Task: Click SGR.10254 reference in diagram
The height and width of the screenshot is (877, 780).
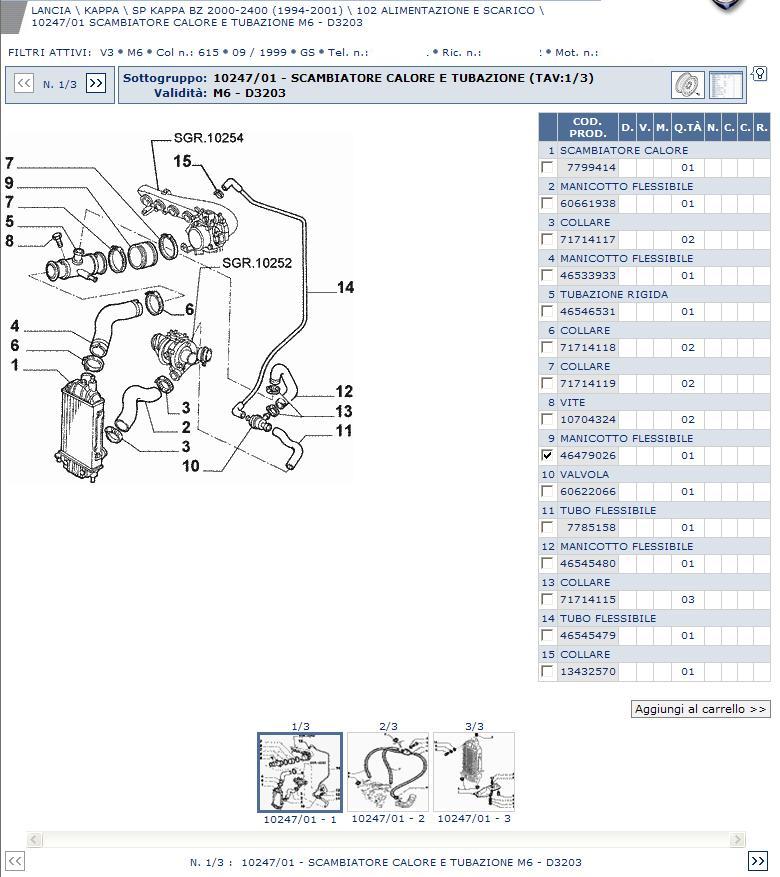Action: click(209, 138)
